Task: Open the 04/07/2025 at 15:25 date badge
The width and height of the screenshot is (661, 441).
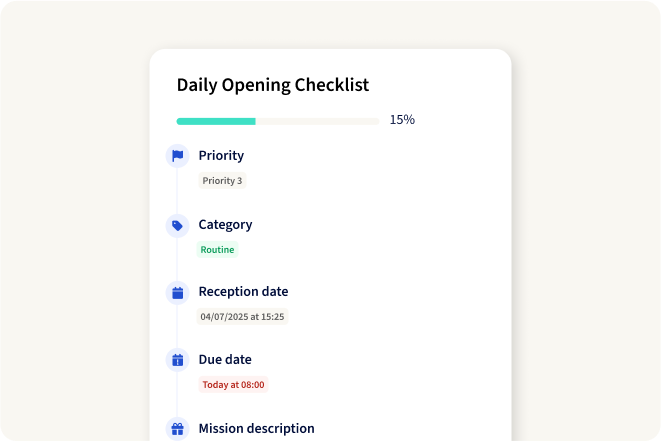Action: 242,317
